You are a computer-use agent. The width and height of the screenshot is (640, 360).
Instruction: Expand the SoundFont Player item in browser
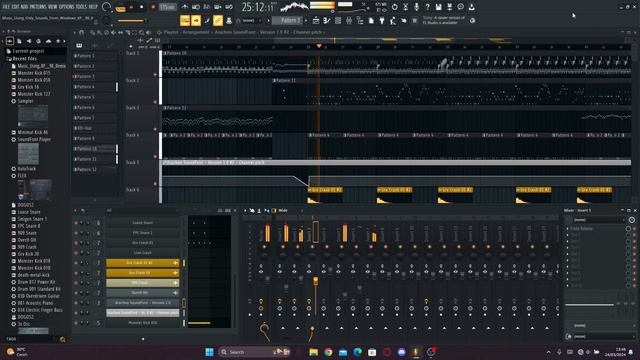(x=34, y=139)
